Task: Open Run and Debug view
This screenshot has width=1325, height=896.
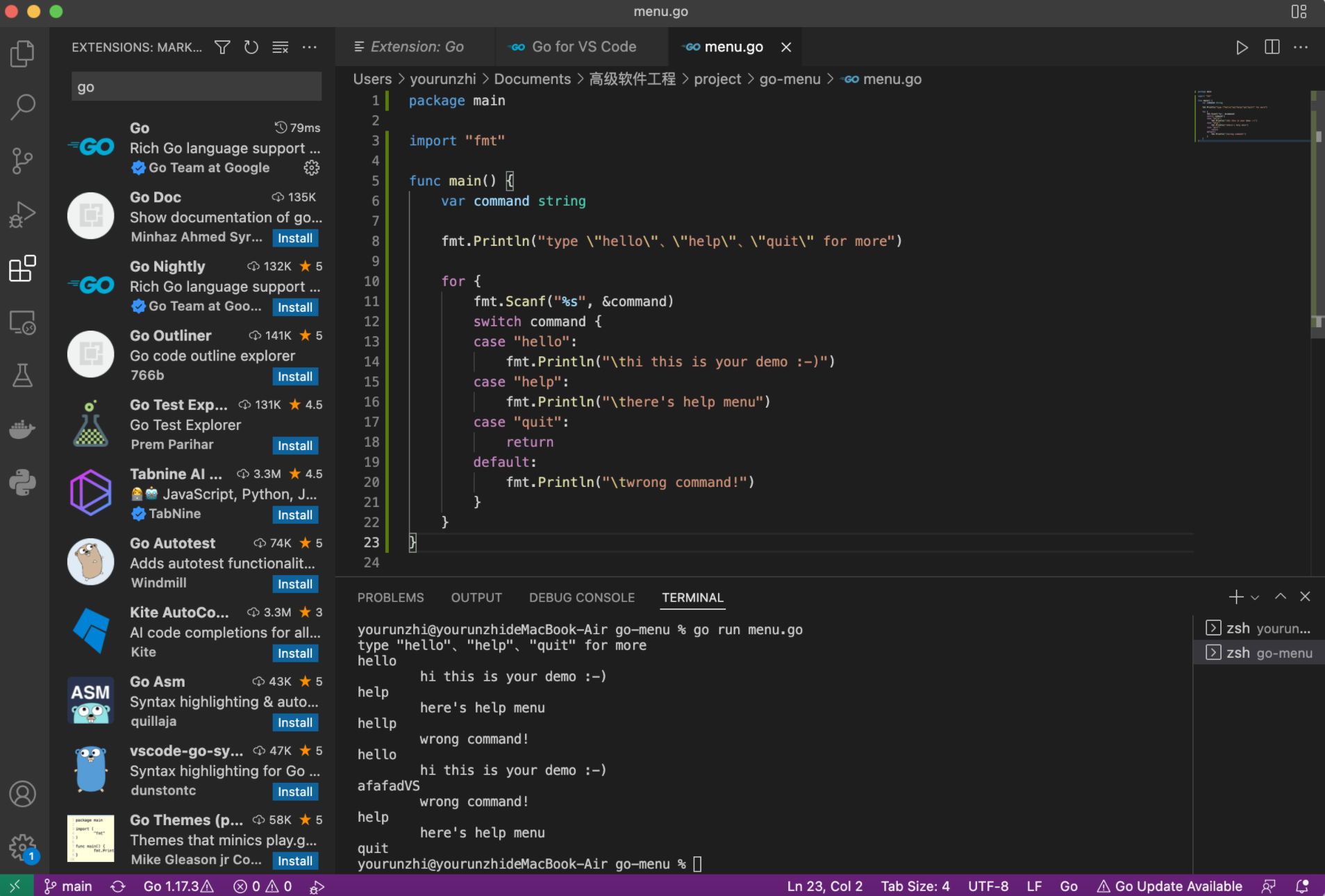Action: pyautogui.click(x=23, y=214)
